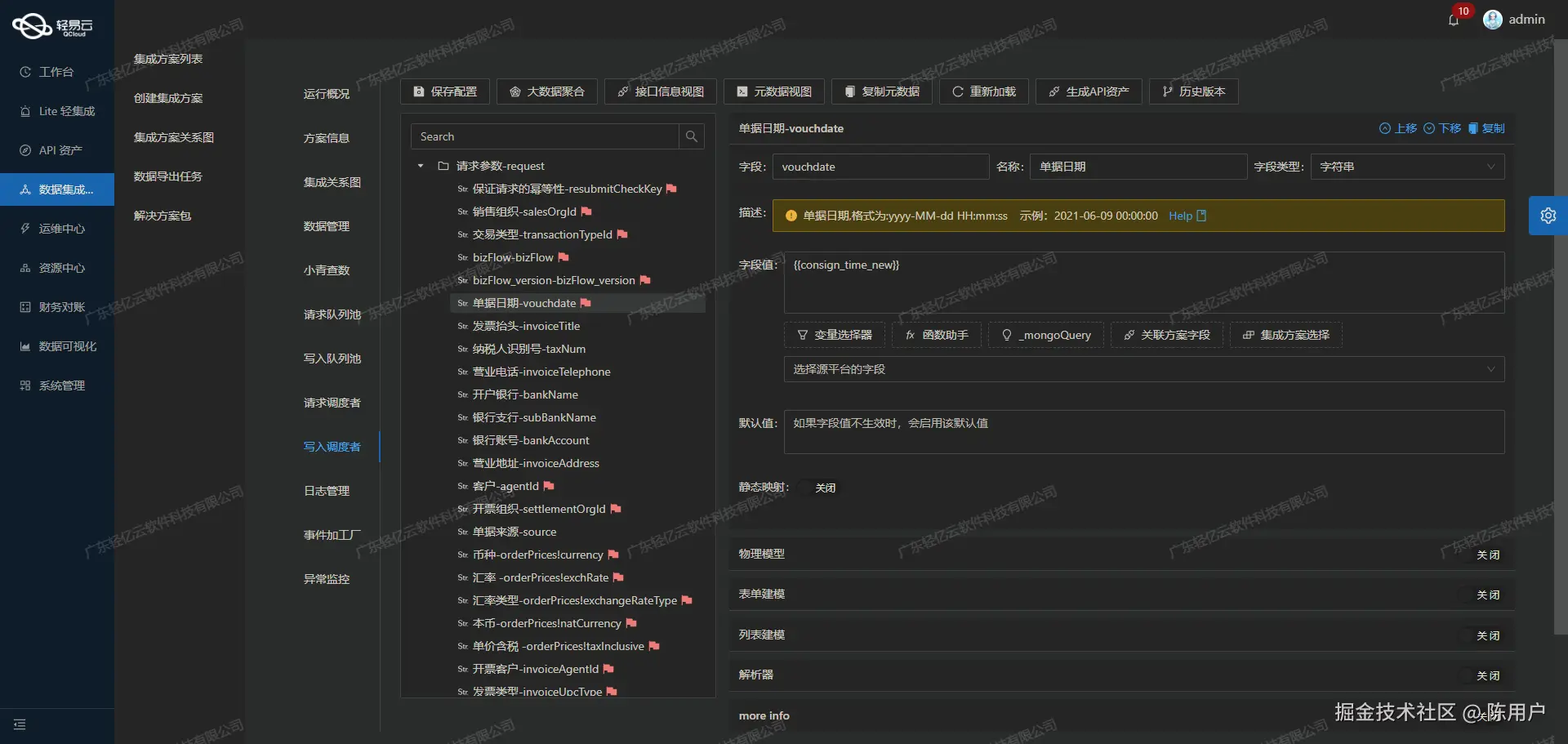1568x744 pixels.
Task: Open 资源中心 from the sidebar
Action: [x=57, y=268]
